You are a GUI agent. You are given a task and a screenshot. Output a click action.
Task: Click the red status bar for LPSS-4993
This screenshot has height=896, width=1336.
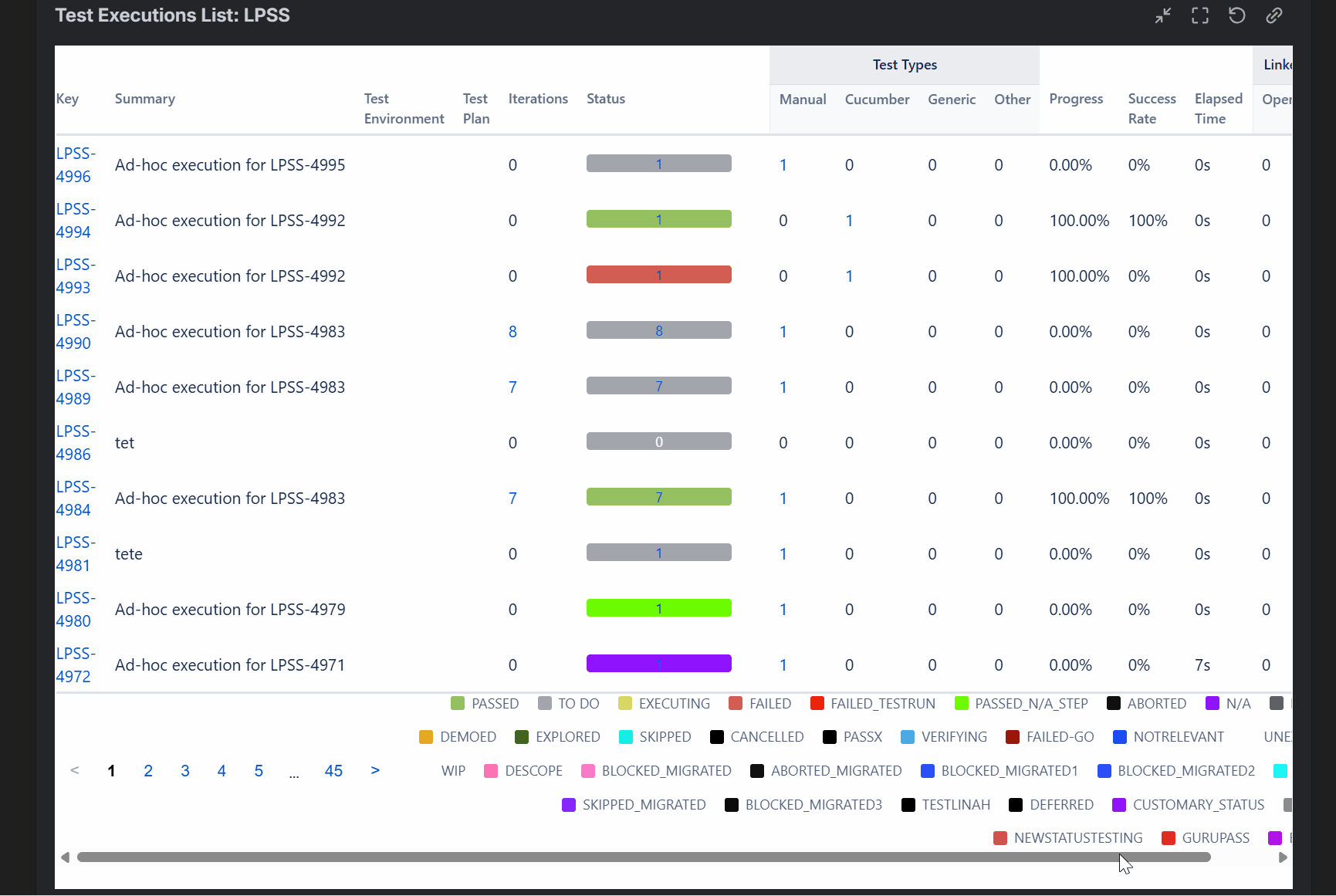[x=658, y=276]
